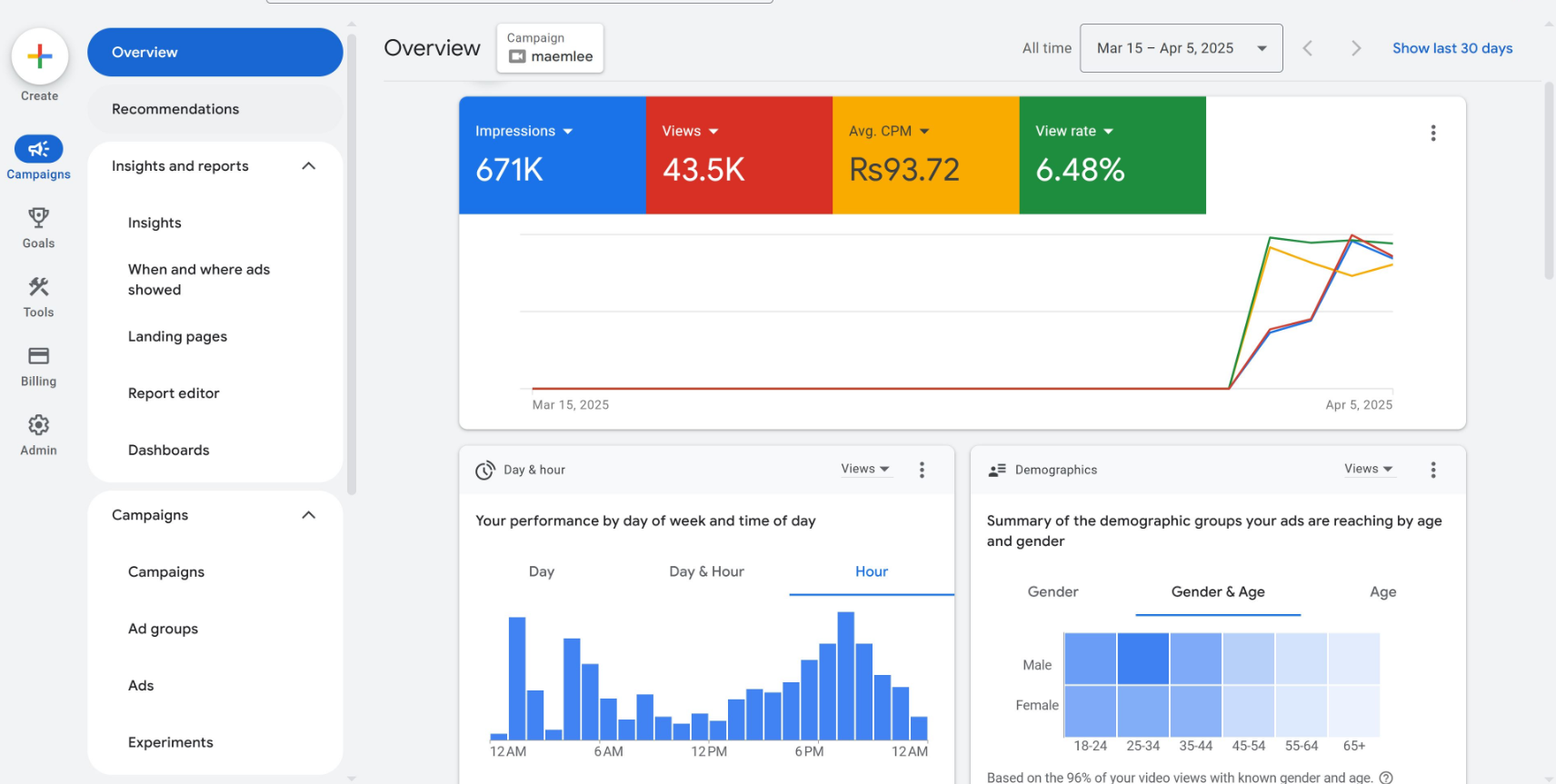
Task: Open Day & hour card options menu
Action: click(x=922, y=470)
